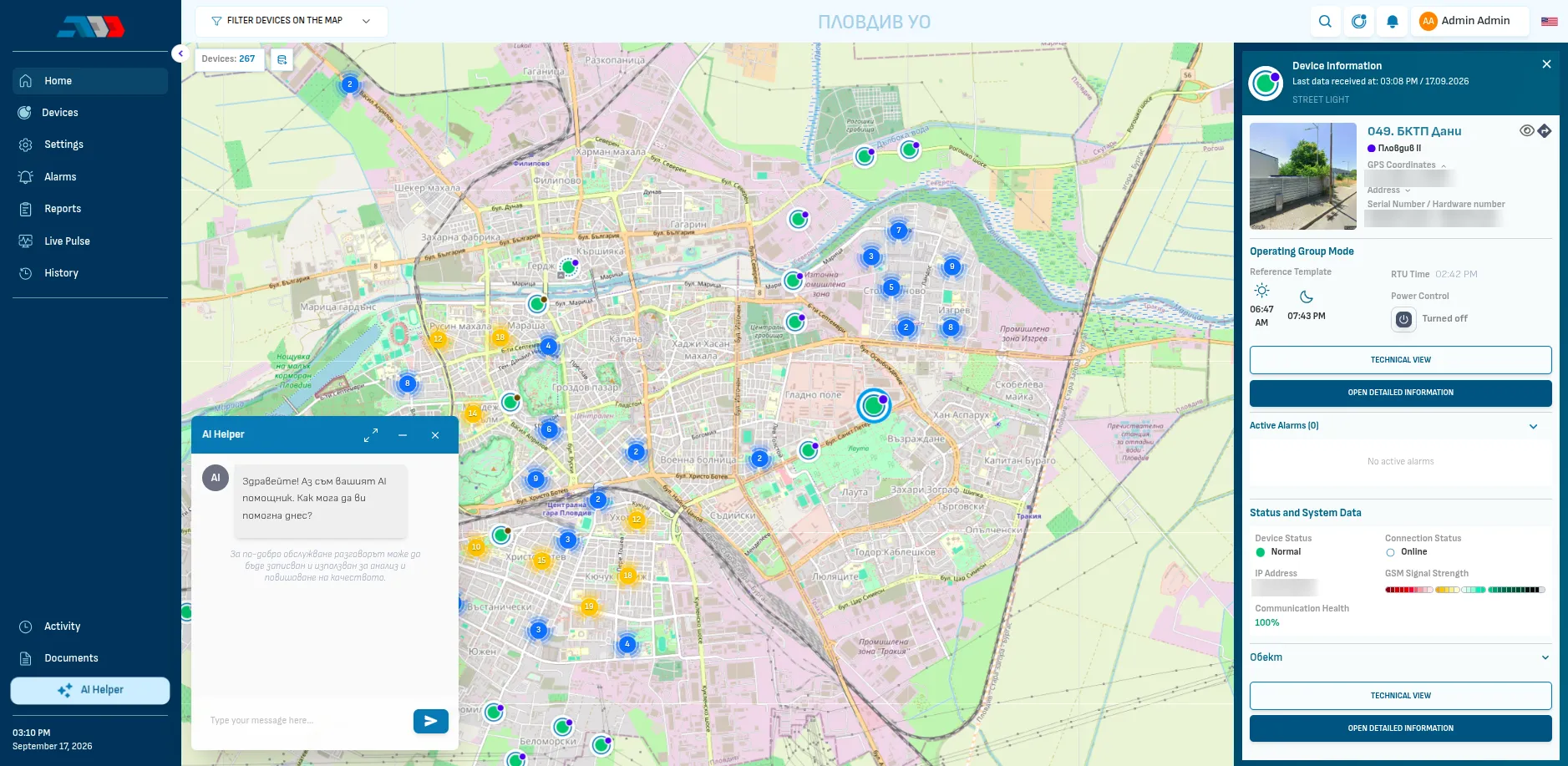Send the chat message with the arrow button
This screenshot has width=1568, height=766.
(431, 721)
